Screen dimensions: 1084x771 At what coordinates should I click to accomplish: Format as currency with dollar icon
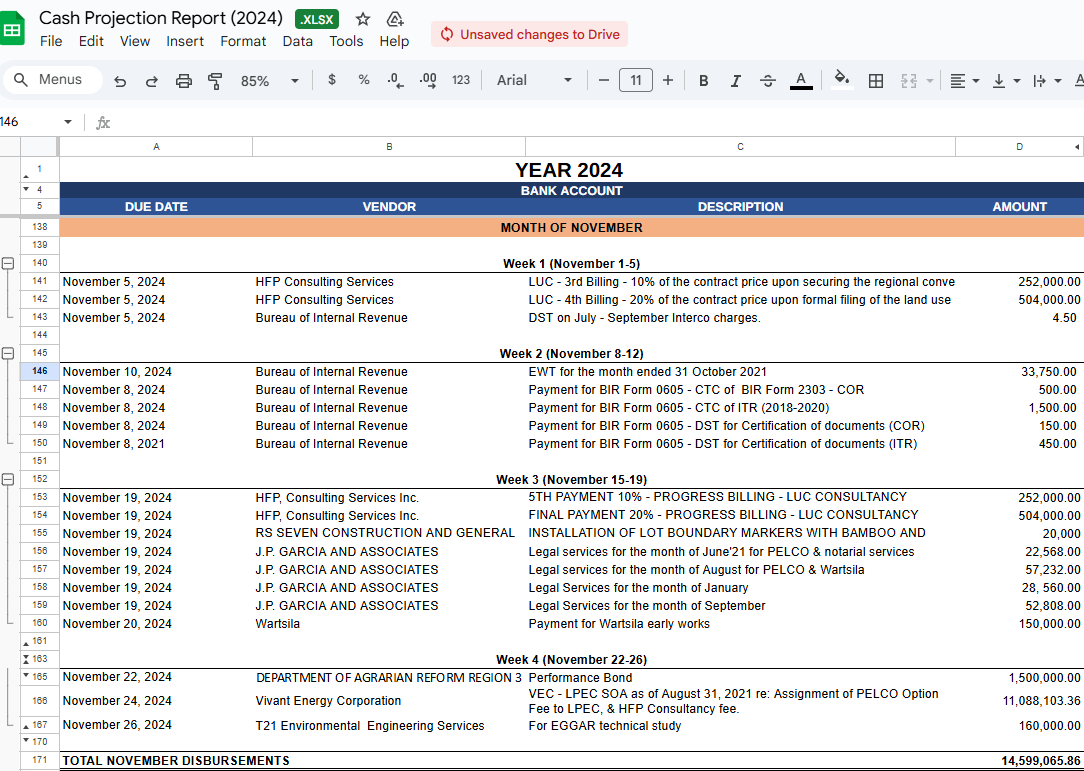pyautogui.click(x=332, y=80)
